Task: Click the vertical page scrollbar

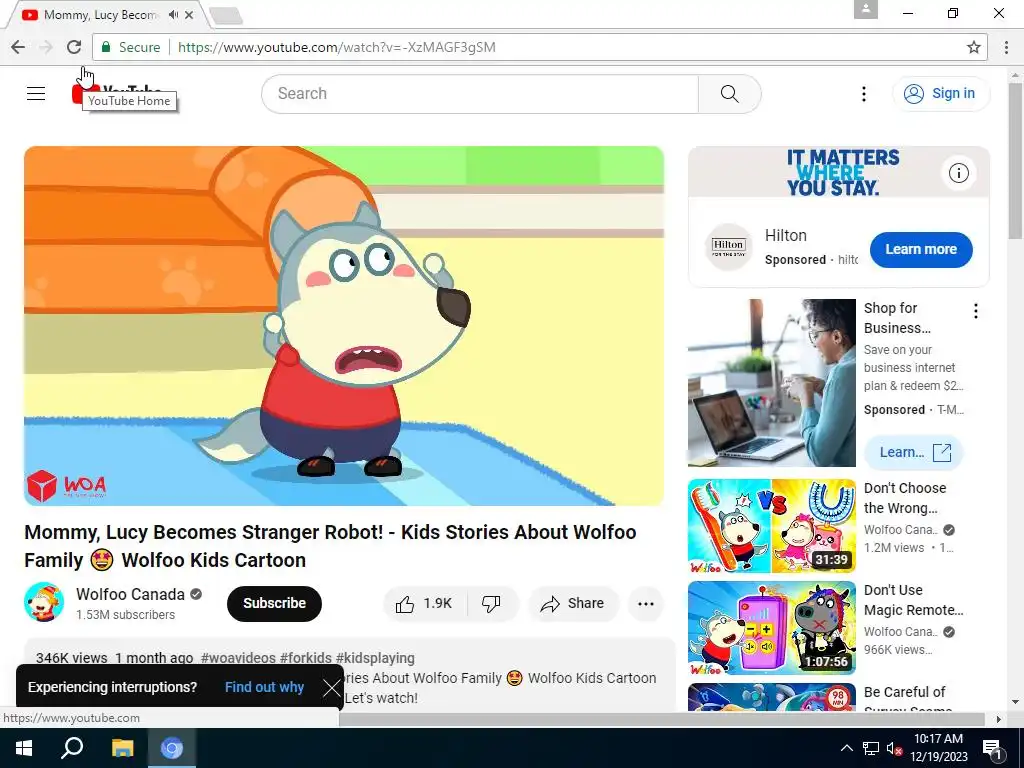Action: tap(1015, 160)
